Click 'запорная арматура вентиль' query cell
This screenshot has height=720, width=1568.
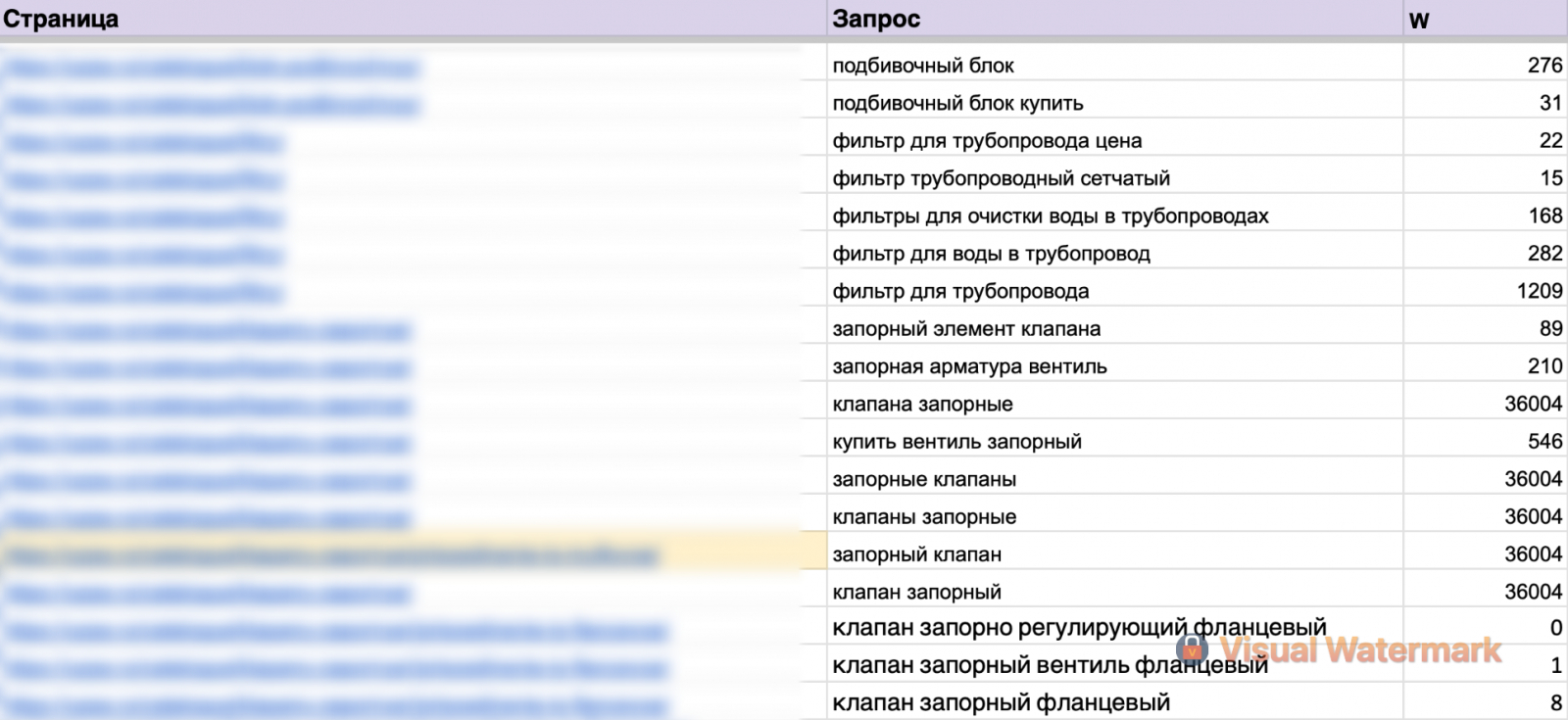pos(969,366)
